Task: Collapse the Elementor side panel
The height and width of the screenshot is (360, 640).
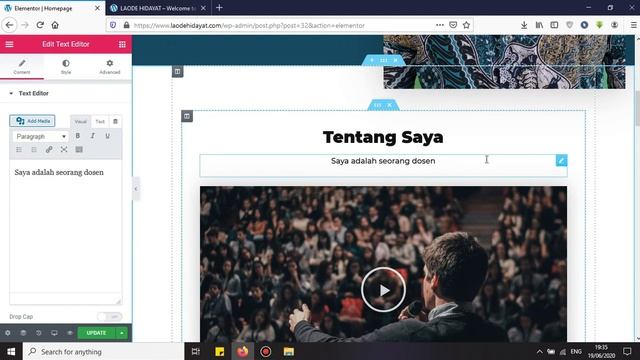Action: coord(136,189)
